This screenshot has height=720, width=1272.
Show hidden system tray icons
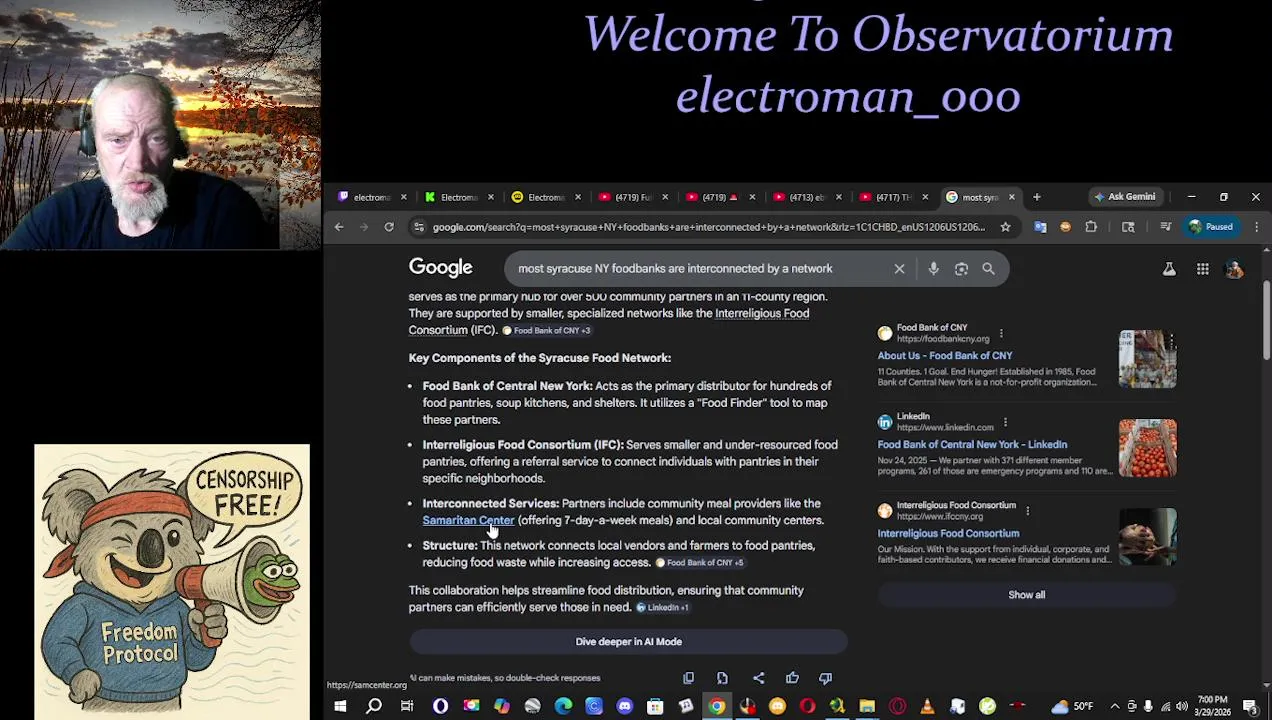(x=1115, y=707)
